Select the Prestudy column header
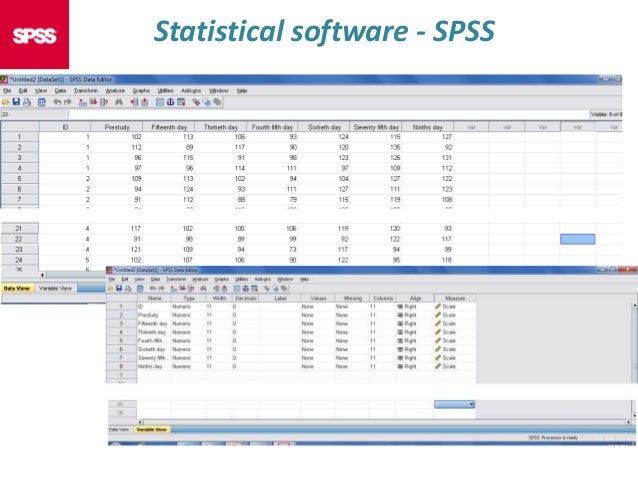 [117, 127]
